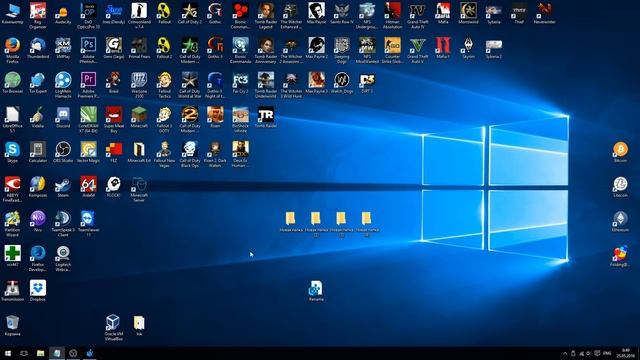Open the Windows Start menu

coord(8,353)
